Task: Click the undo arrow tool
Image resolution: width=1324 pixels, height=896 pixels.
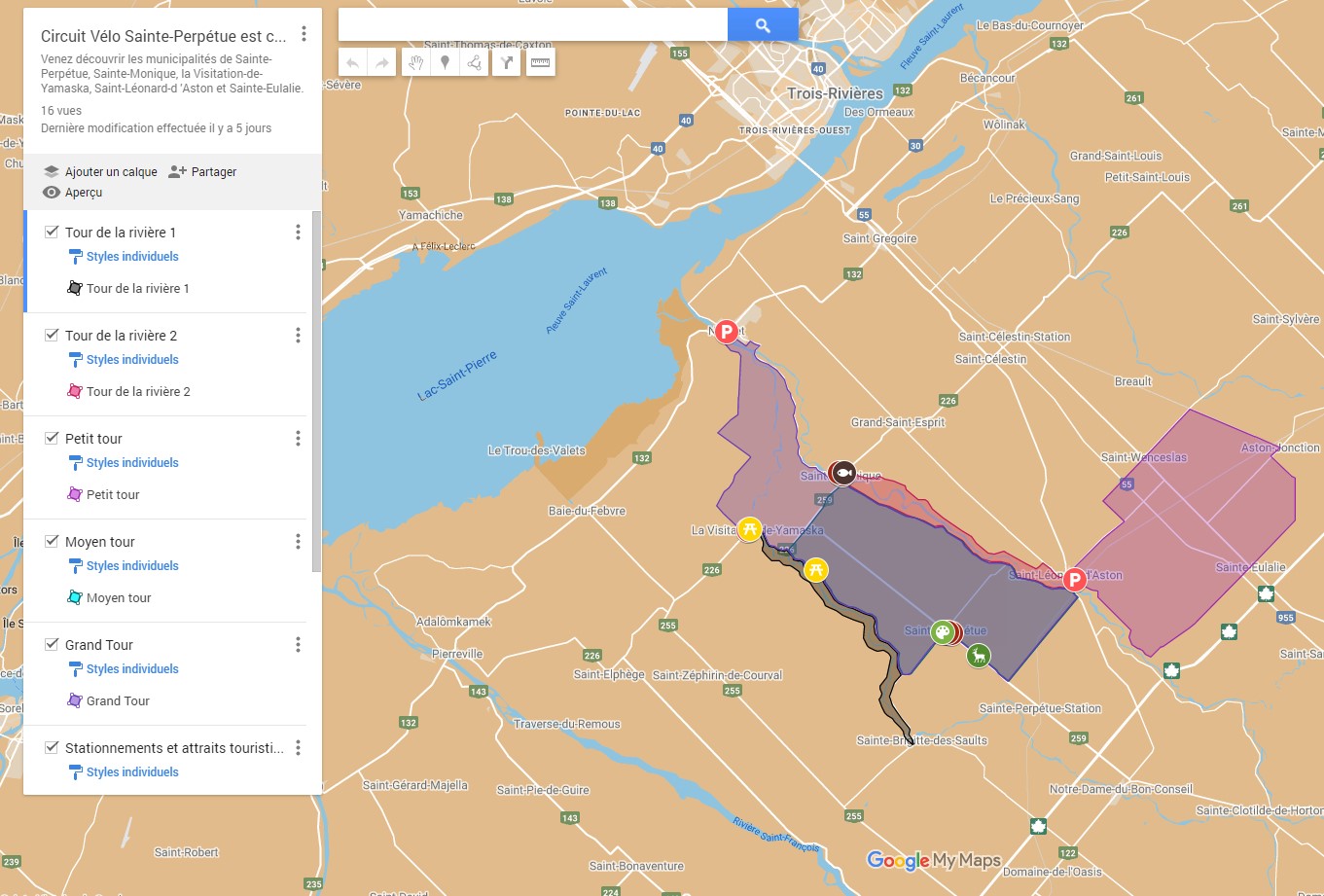Action: 353,63
